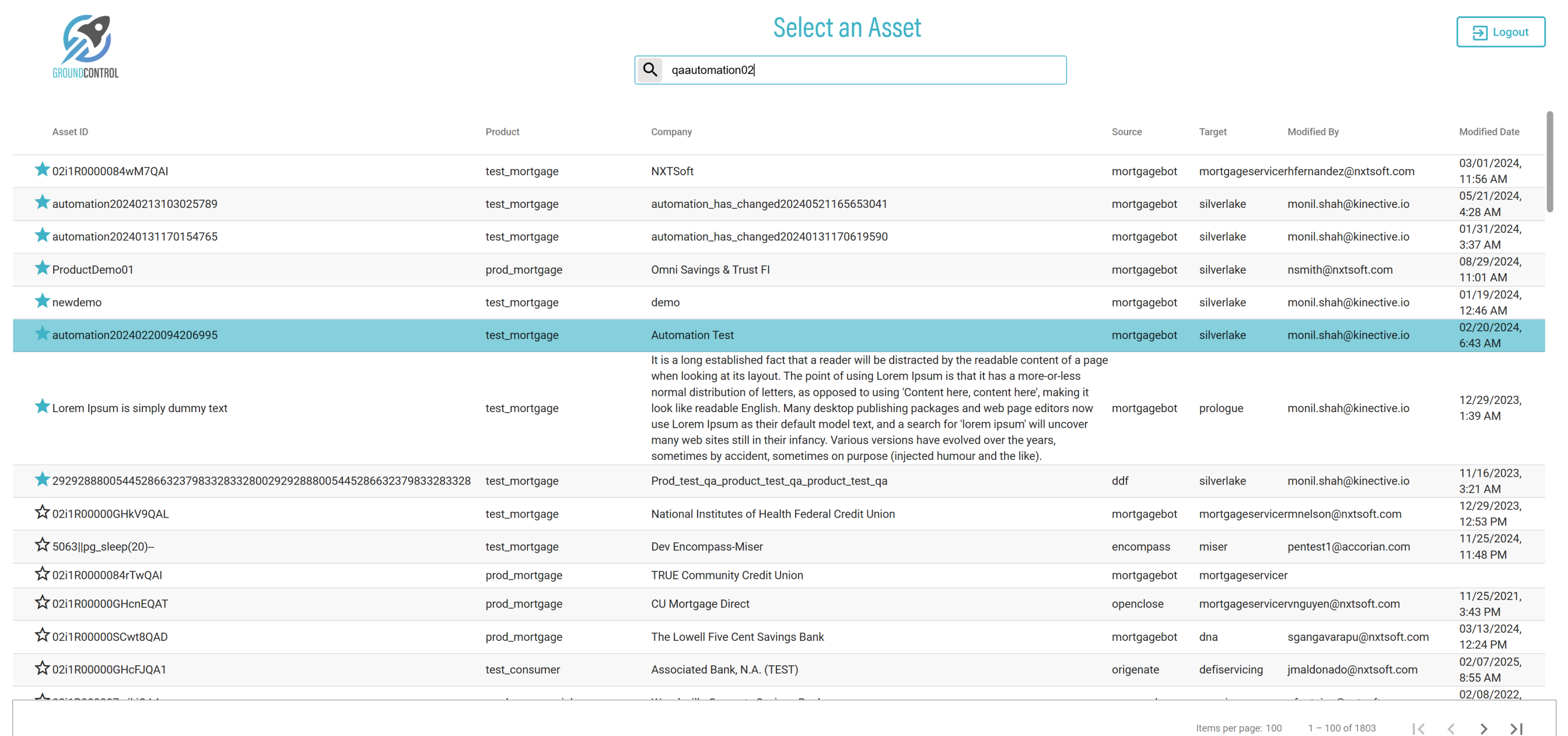Jump to last page of results
Screen dimensions: 1568x736
click(x=1515, y=728)
